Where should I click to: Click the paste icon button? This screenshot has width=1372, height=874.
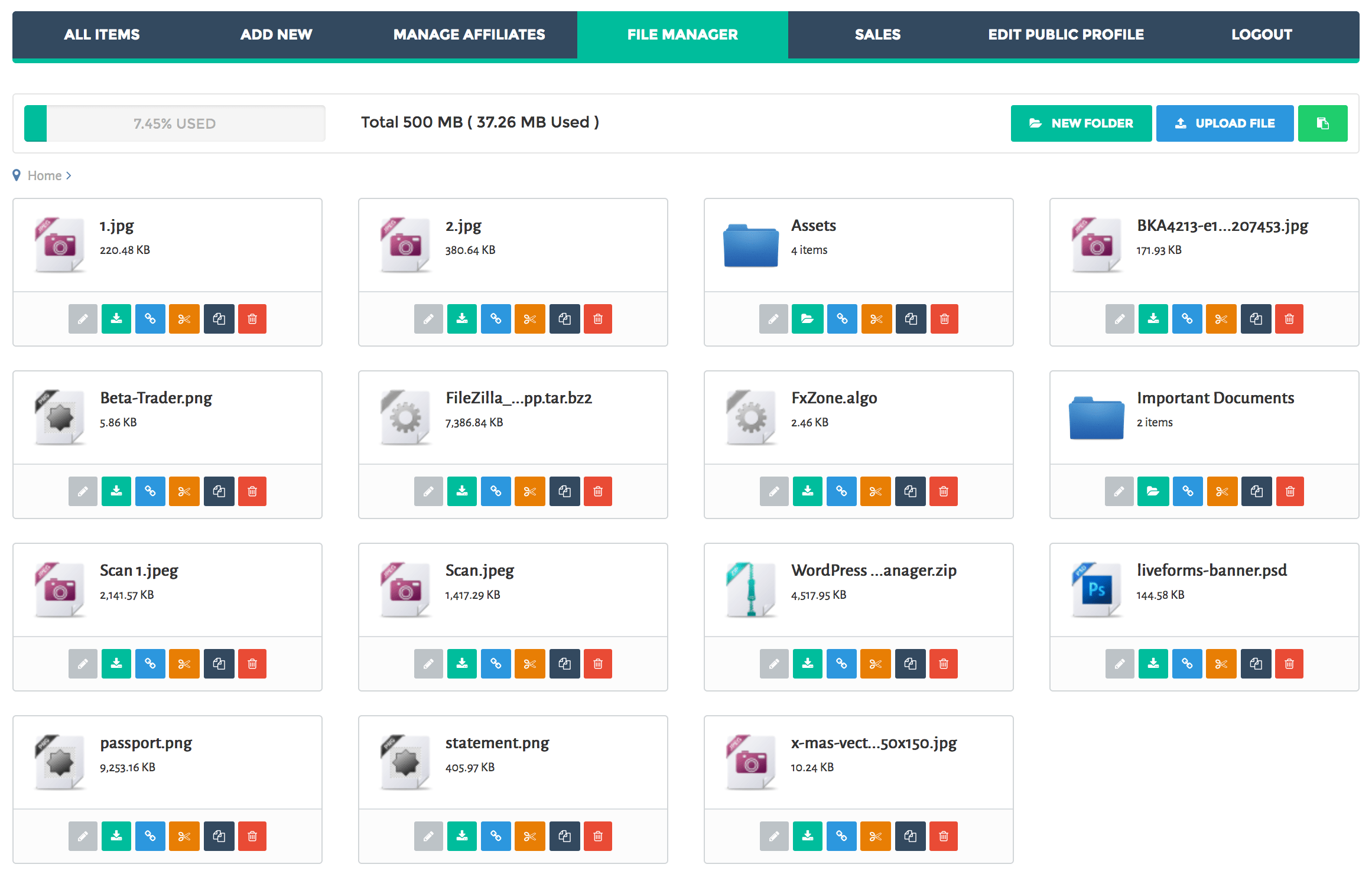click(x=1323, y=123)
